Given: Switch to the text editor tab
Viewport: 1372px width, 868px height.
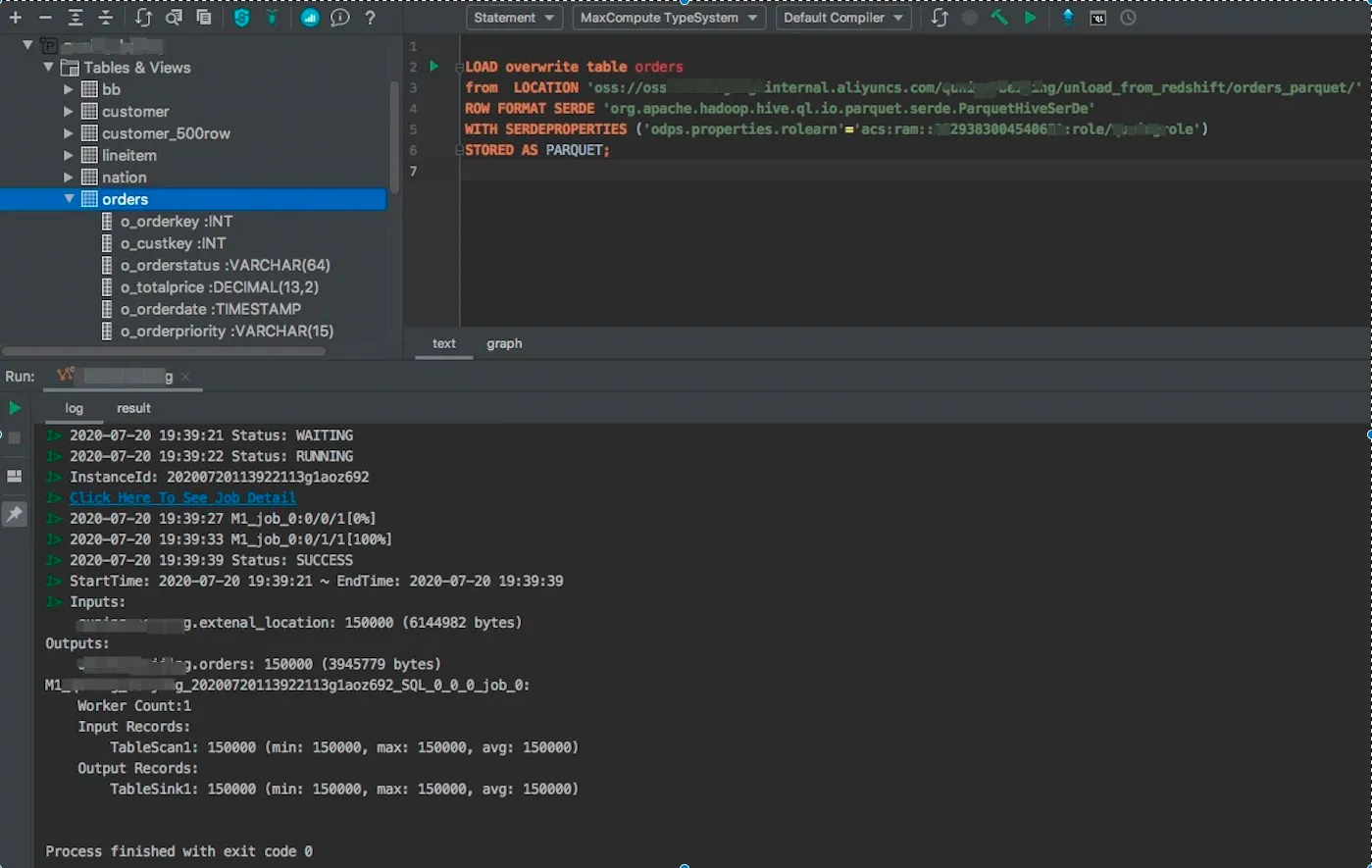Looking at the screenshot, I should 444,343.
